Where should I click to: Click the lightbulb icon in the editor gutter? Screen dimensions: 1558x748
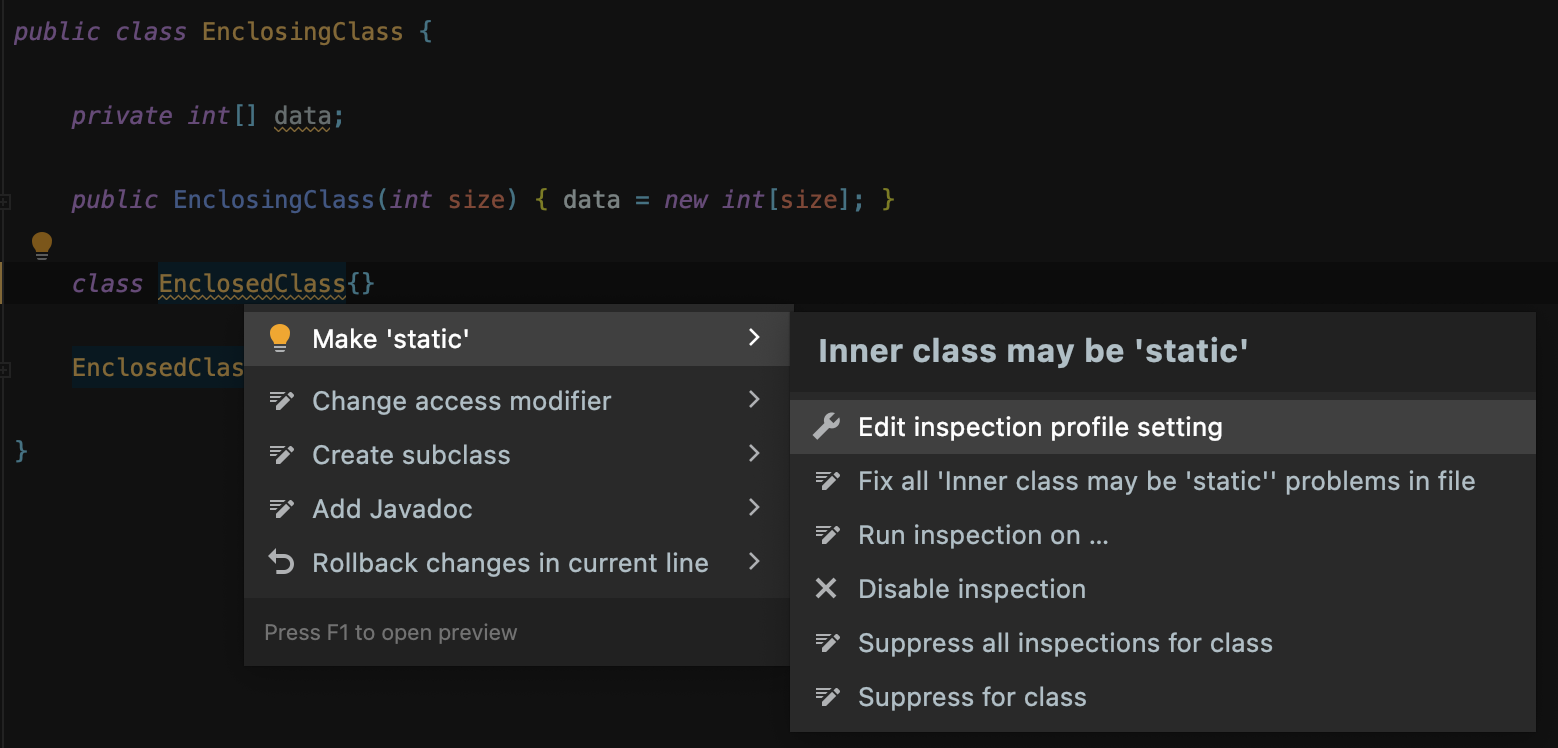tap(42, 245)
